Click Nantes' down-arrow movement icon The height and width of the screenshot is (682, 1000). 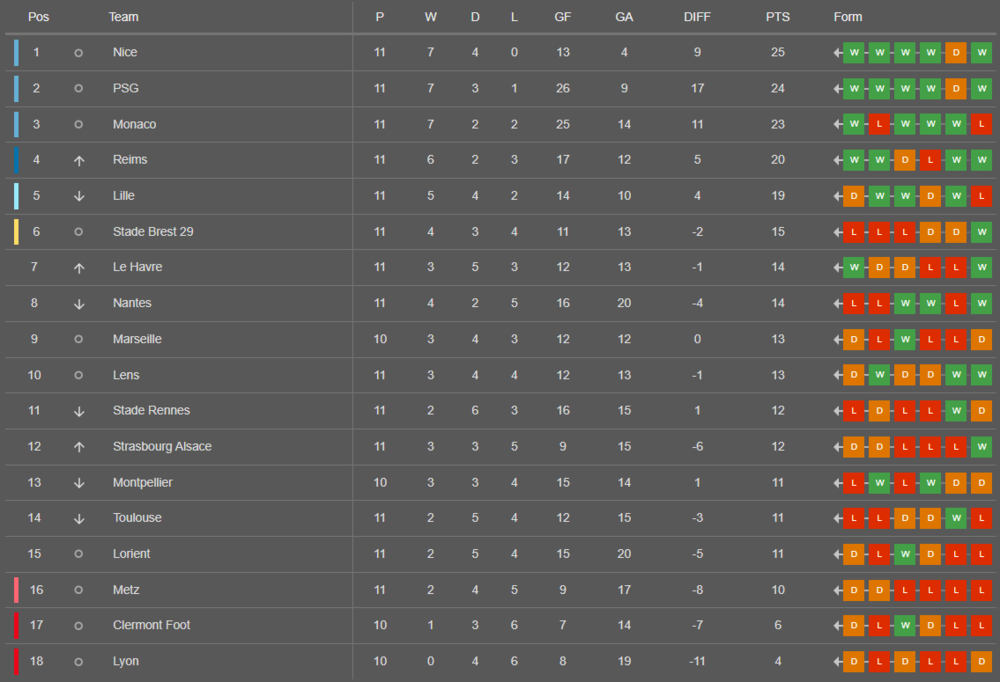pyautogui.click(x=78, y=304)
